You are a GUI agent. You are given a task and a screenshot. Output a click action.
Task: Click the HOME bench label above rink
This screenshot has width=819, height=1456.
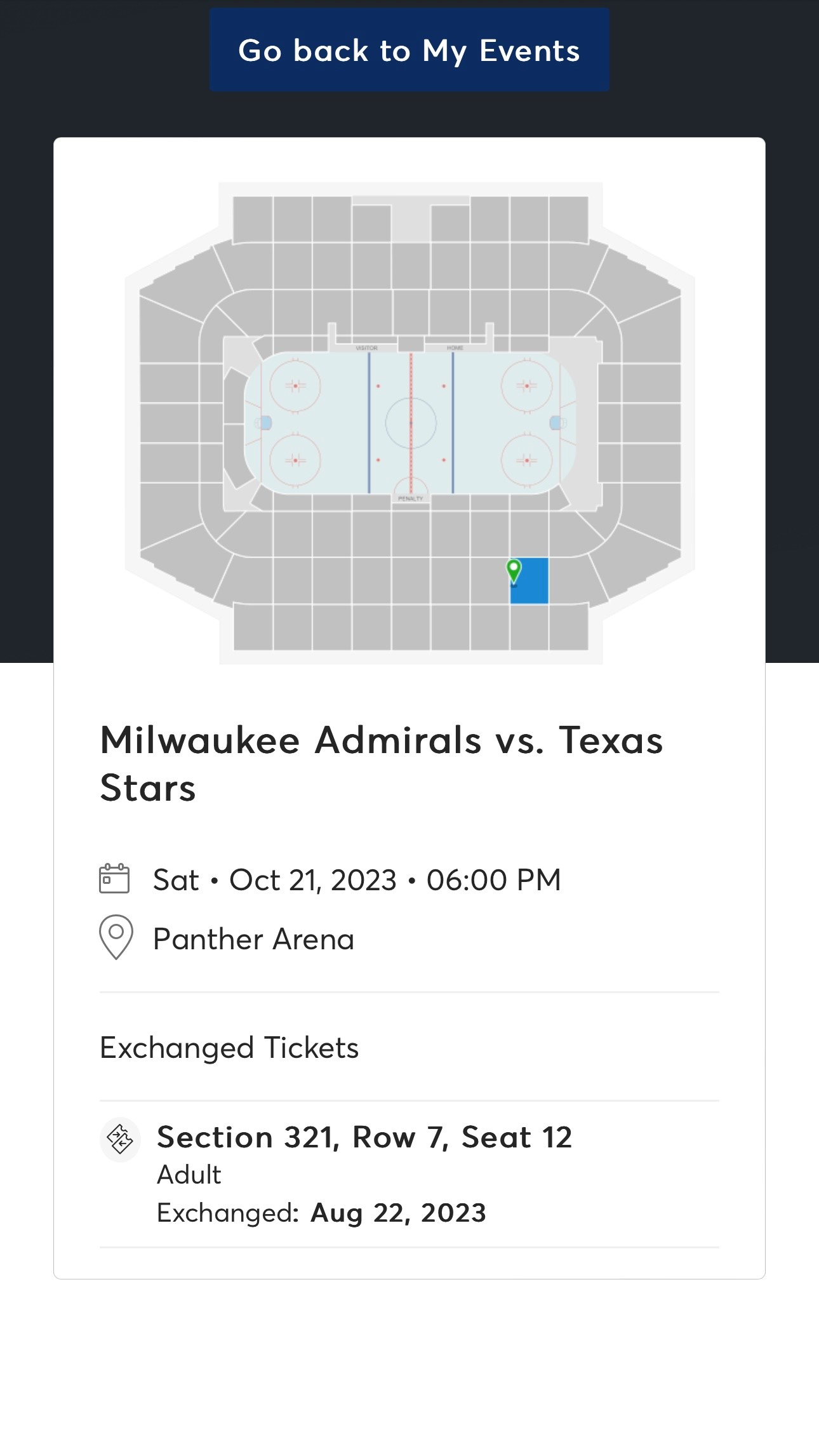tap(455, 348)
